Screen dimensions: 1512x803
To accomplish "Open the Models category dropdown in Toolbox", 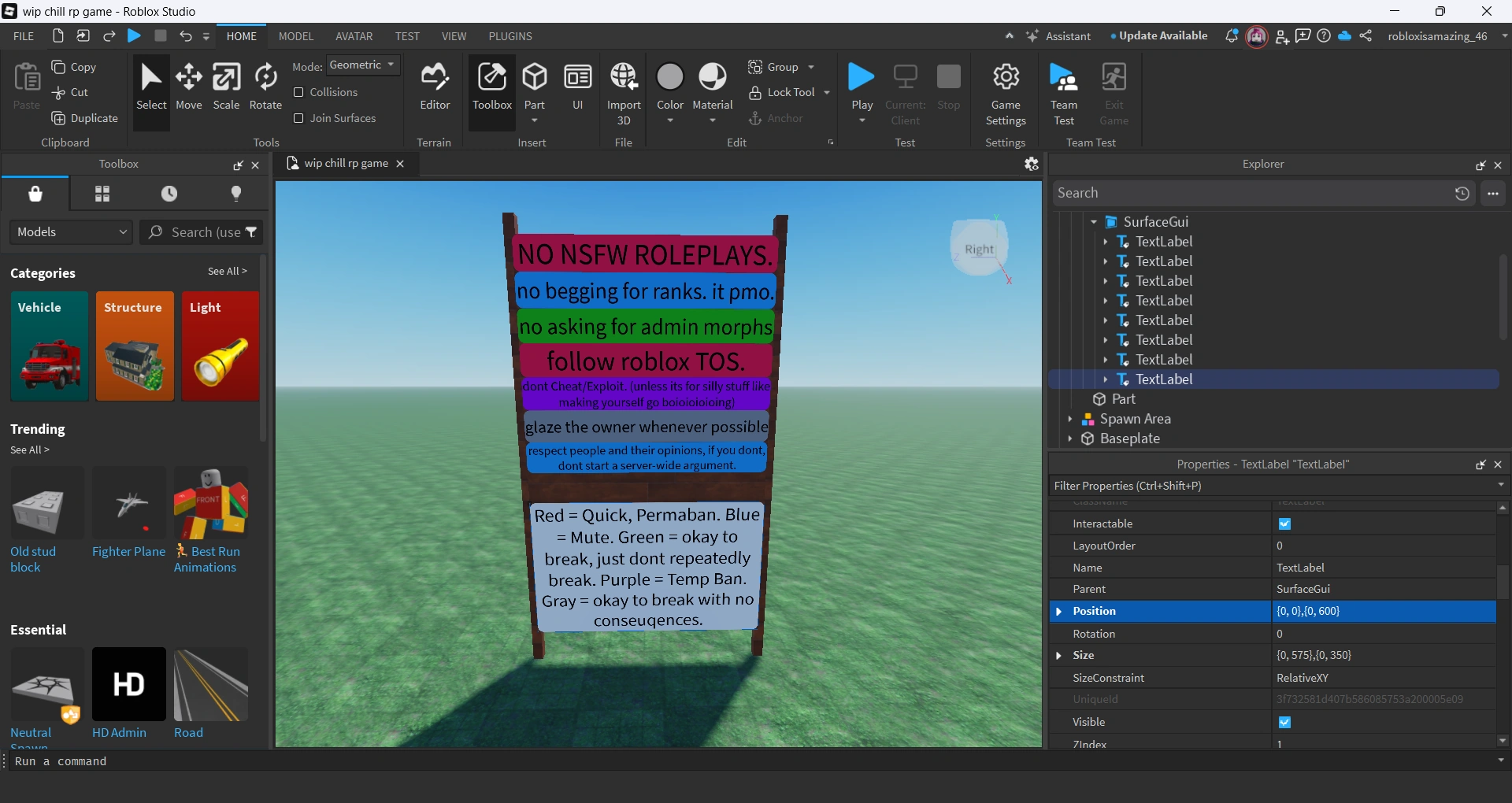I will click(x=72, y=232).
